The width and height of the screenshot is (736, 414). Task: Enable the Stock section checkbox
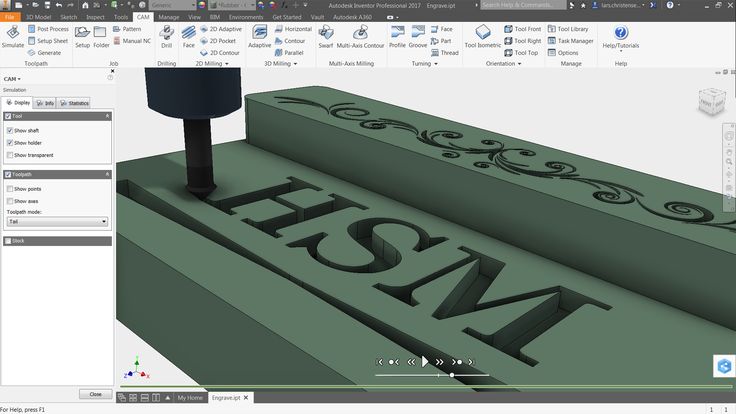(x=8, y=241)
